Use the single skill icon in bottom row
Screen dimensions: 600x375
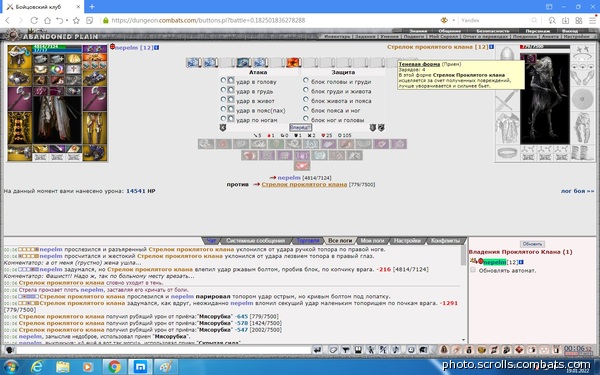click(302, 165)
